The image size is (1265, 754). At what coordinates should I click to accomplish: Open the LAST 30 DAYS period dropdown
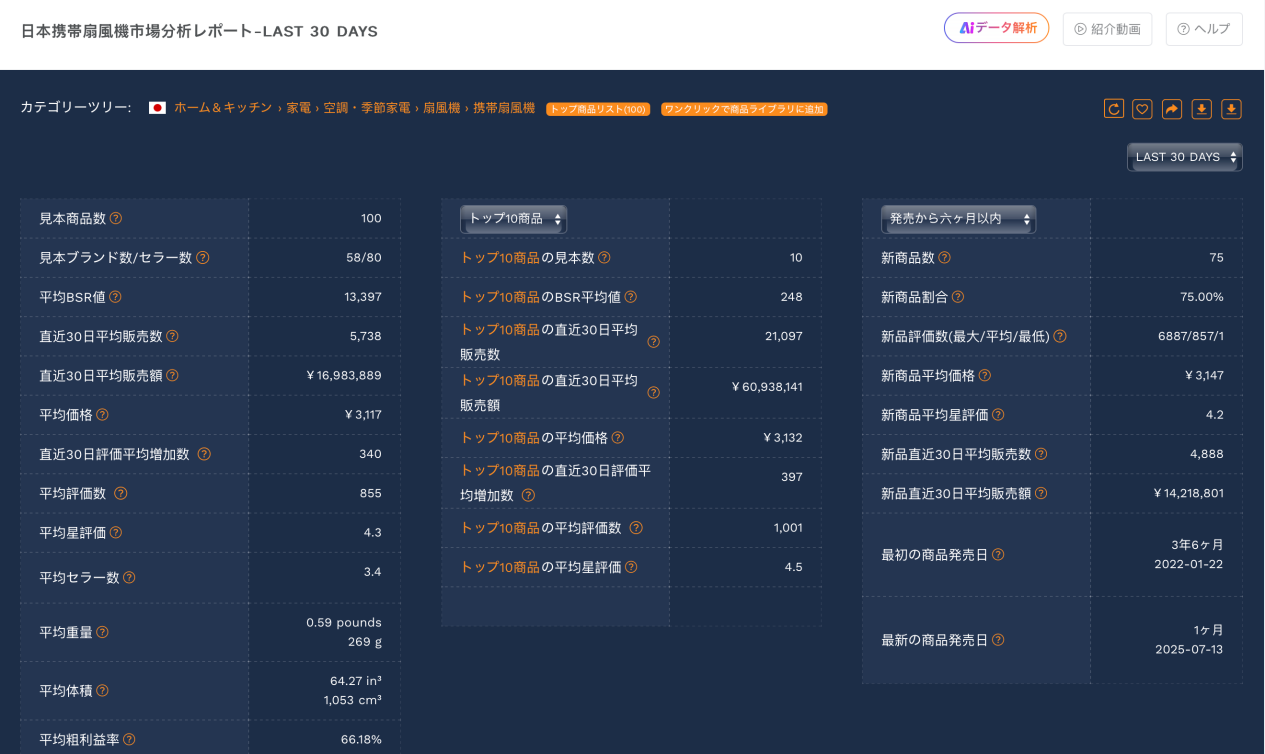coord(1184,158)
